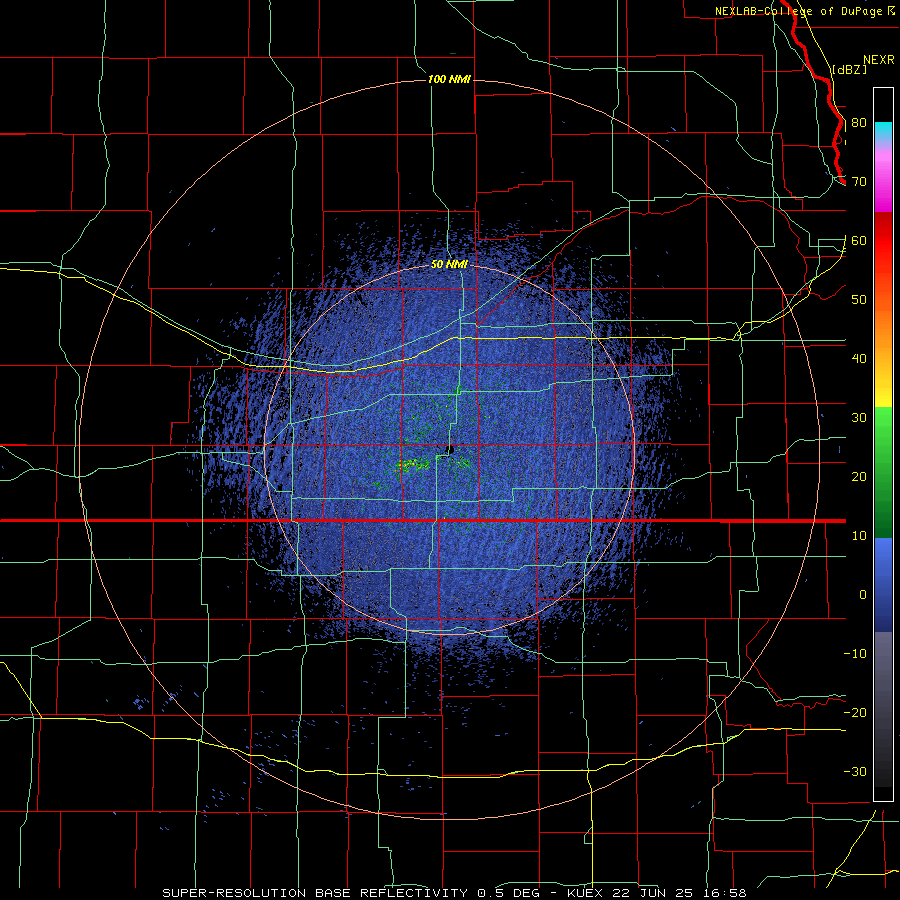
Task: Select the "NEXR" label above the legend
Action: click(878, 60)
